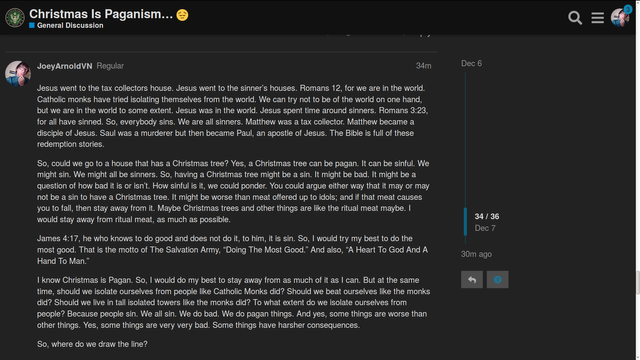Open the search magnifier icon
This screenshot has height=360, width=640.
coord(575,18)
